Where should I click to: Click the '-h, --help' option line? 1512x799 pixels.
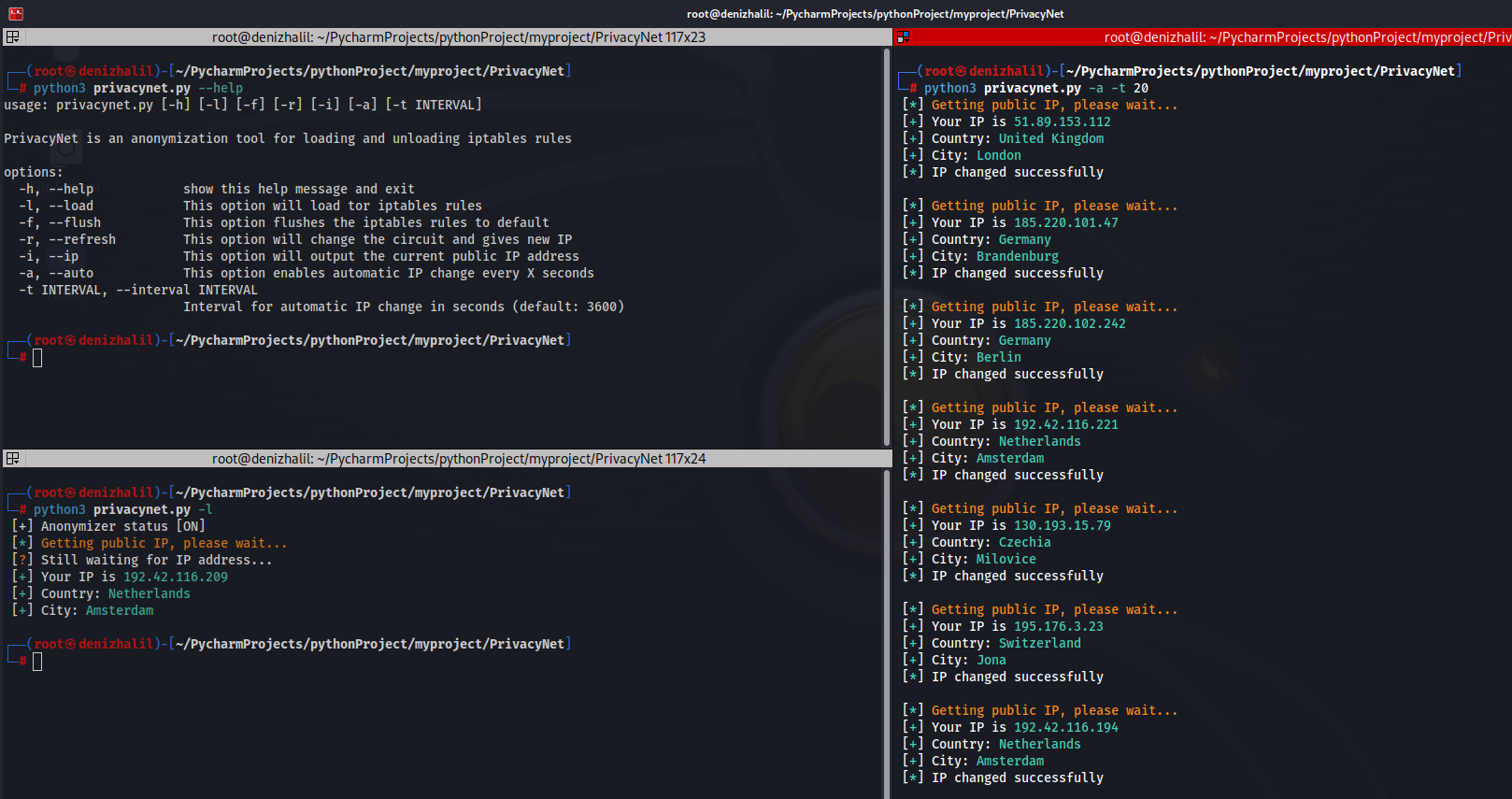[x=217, y=189]
